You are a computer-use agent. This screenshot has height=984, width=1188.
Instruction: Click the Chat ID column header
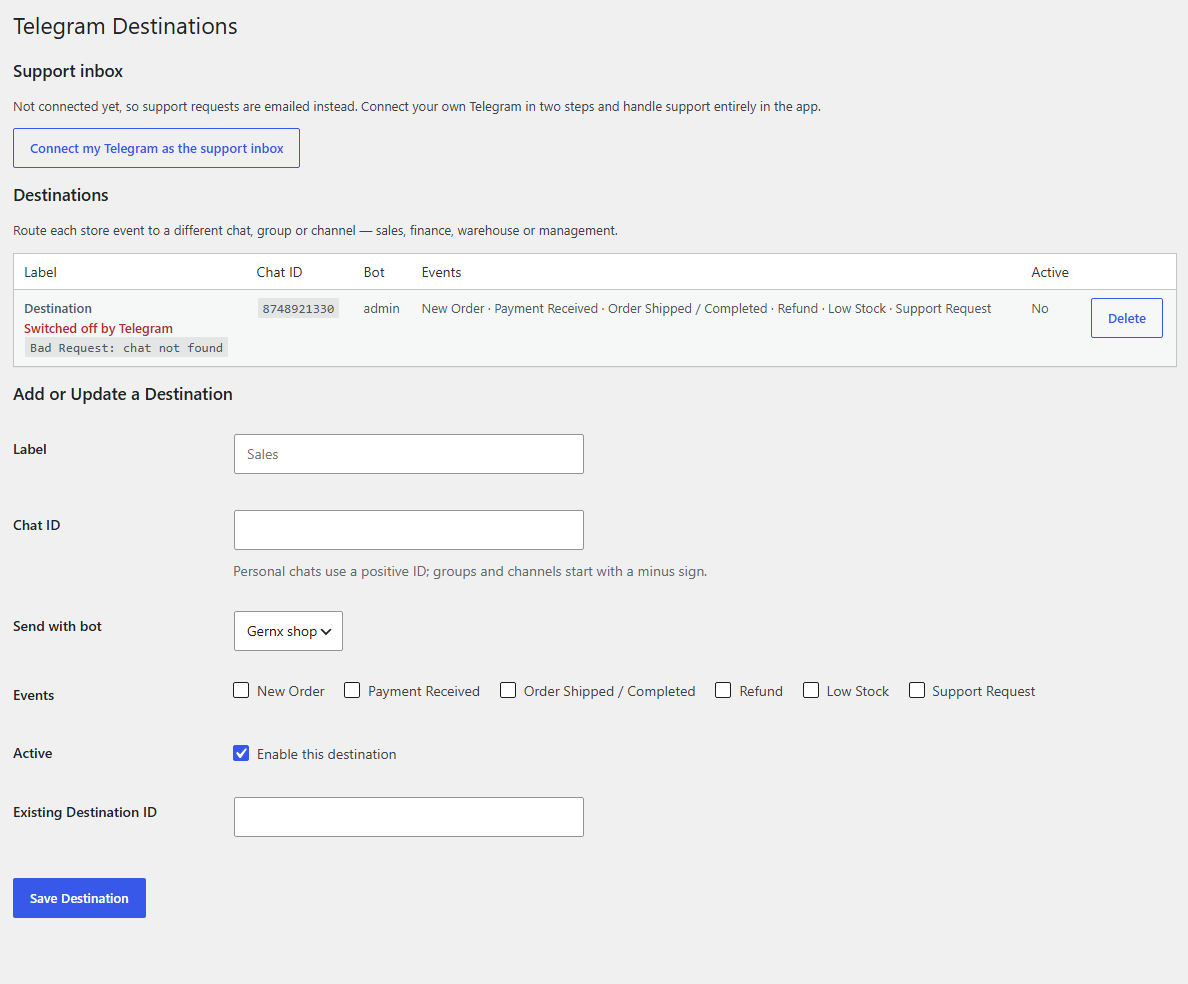tap(279, 272)
